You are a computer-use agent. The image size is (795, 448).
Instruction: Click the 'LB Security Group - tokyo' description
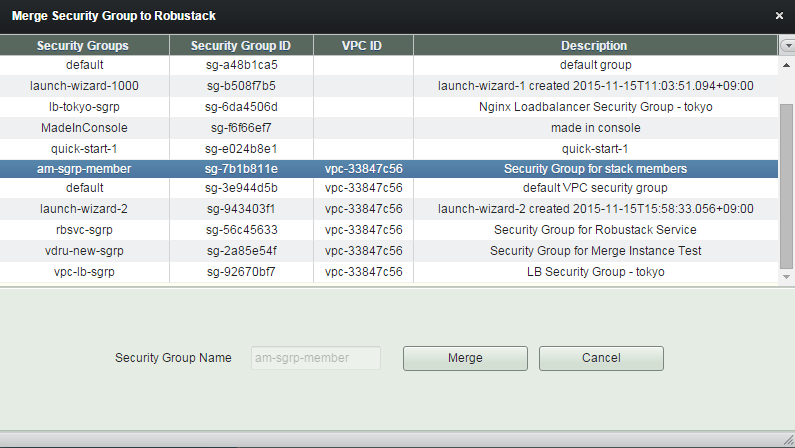[595, 272]
